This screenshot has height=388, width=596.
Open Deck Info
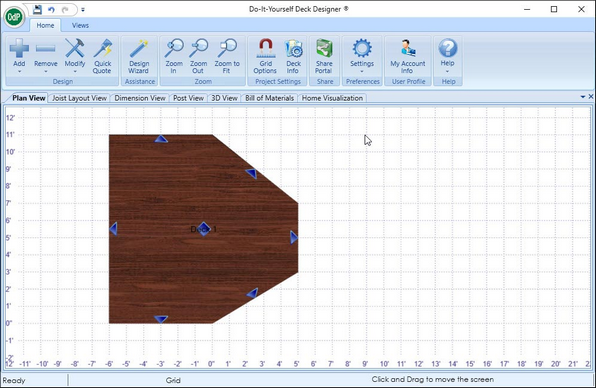(x=293, y=56)
